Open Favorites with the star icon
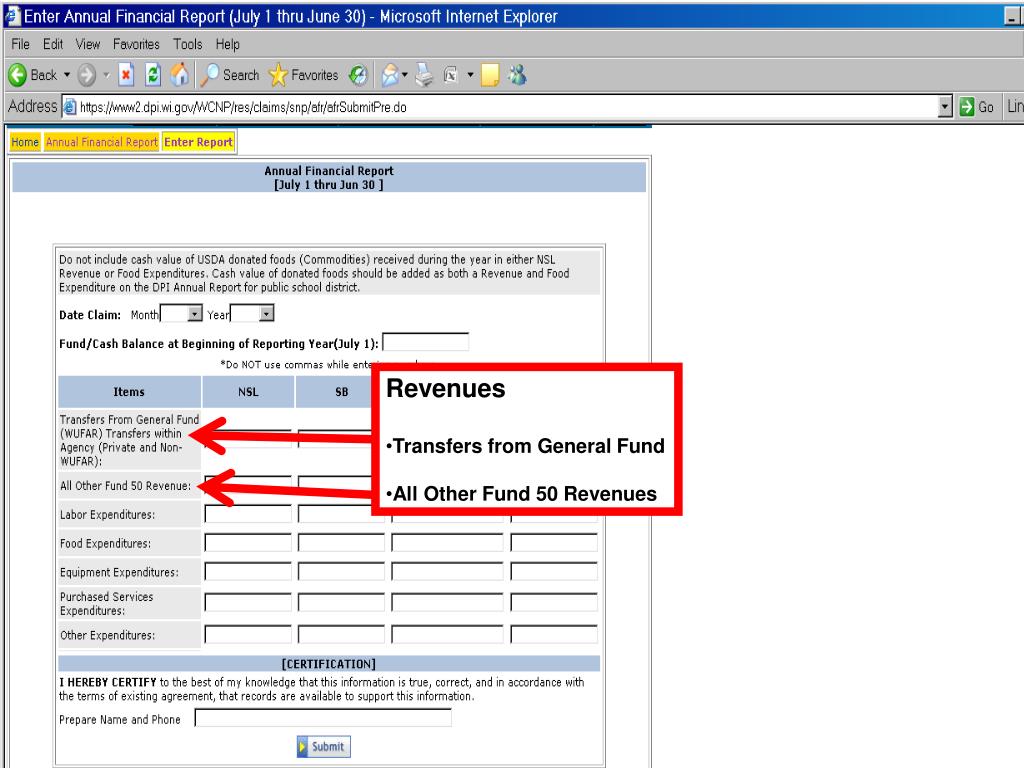This screenshot has height=768, width=1024. 278,75
